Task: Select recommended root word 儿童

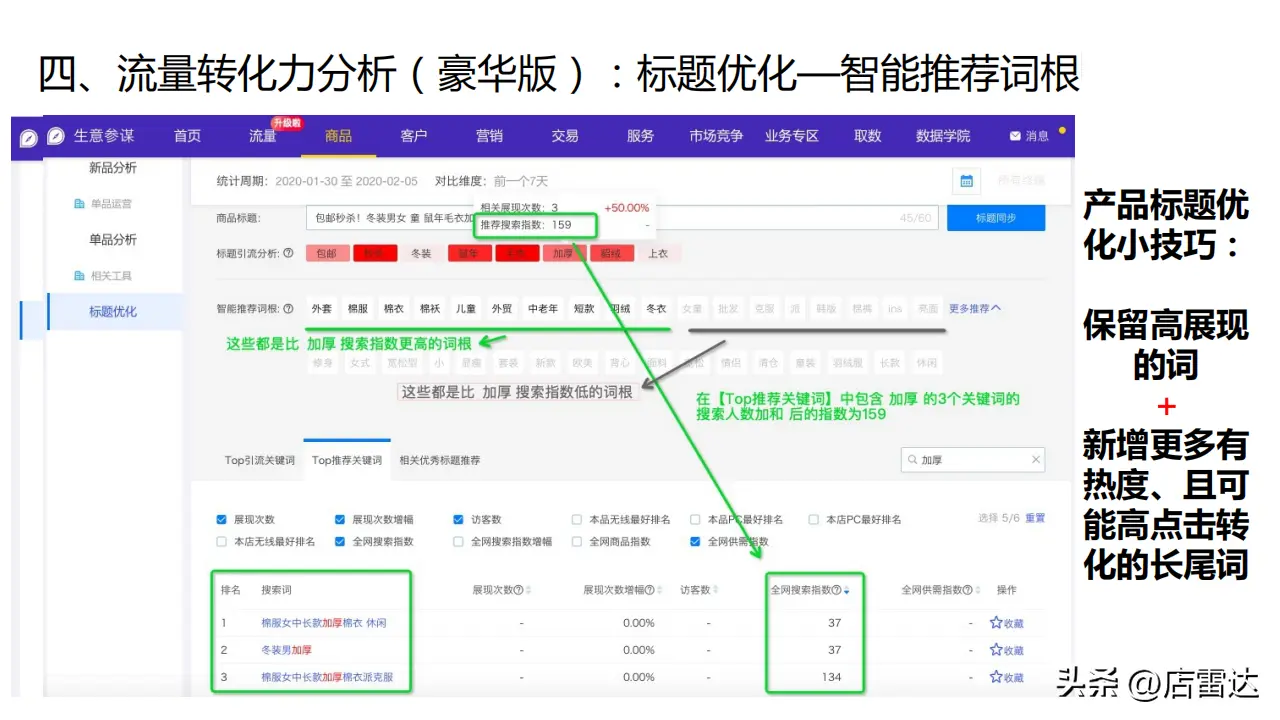Action: (465, 309)
